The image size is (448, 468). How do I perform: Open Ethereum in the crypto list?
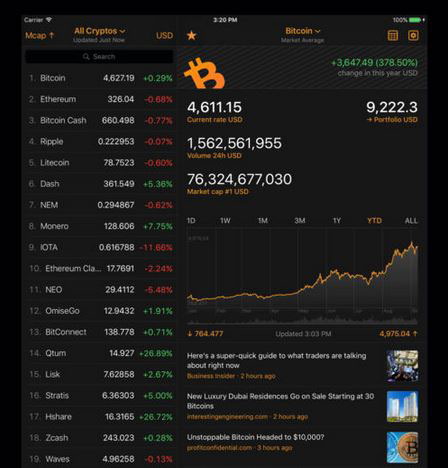[x=99, y=99]
